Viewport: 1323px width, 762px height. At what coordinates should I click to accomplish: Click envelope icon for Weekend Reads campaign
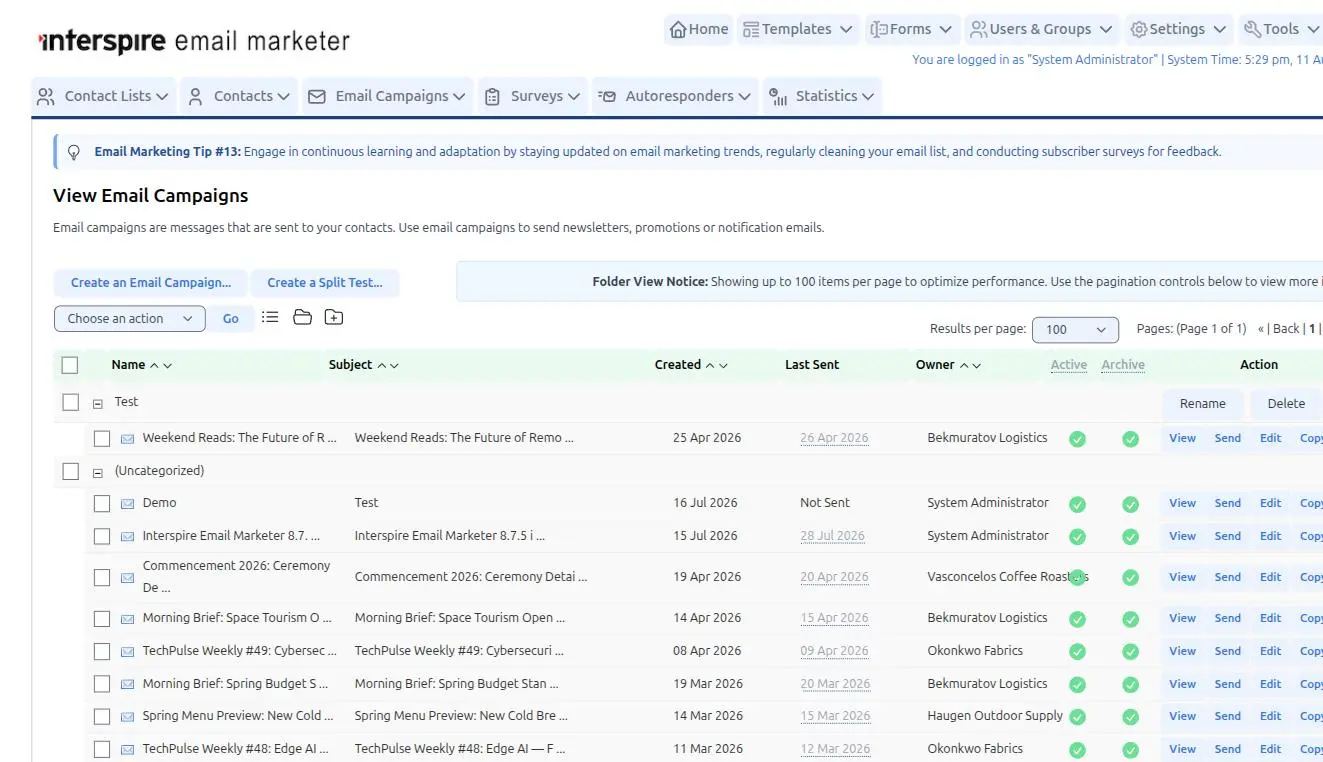[x=128, y=438]
